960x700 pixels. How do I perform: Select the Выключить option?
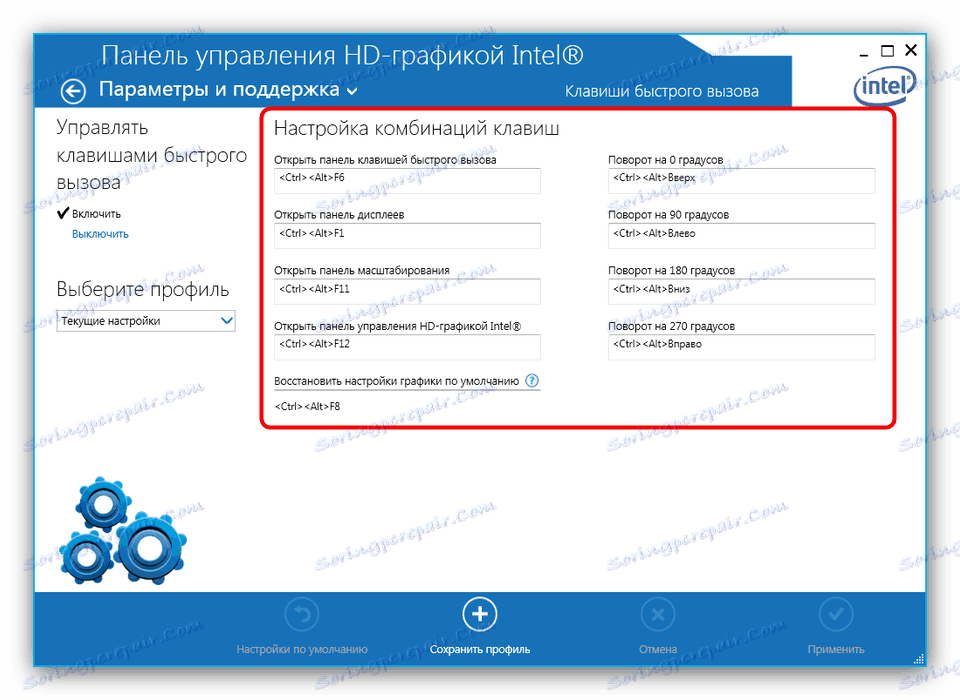pyautogui.click(x=100, y=234)
